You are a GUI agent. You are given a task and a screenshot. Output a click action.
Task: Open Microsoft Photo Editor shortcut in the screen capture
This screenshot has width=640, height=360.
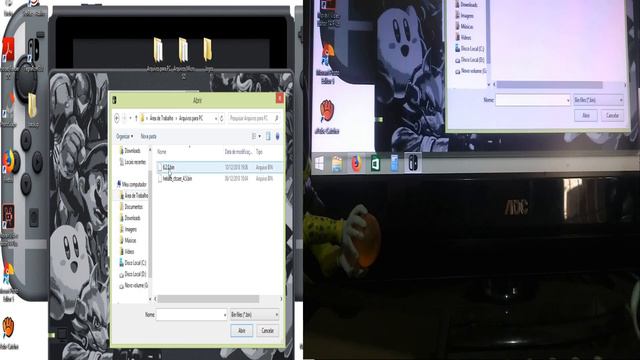(x=8, y=282)
